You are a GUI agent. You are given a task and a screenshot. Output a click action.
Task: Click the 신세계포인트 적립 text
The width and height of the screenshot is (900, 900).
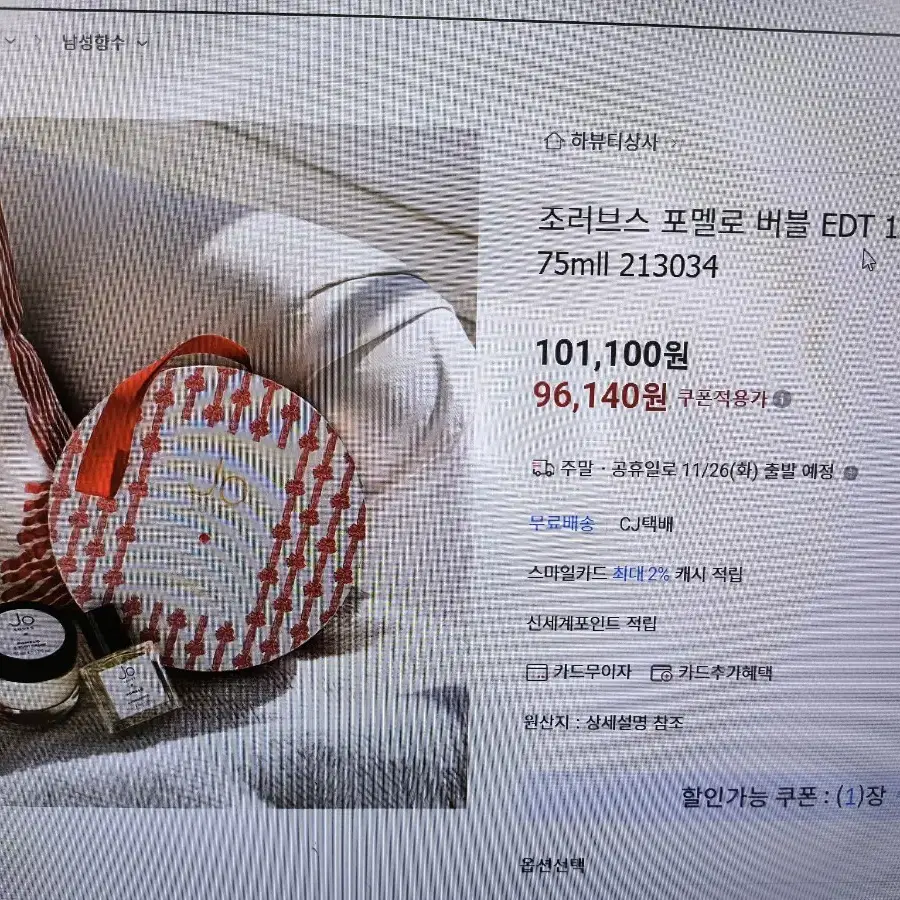[x=591, y=623]
